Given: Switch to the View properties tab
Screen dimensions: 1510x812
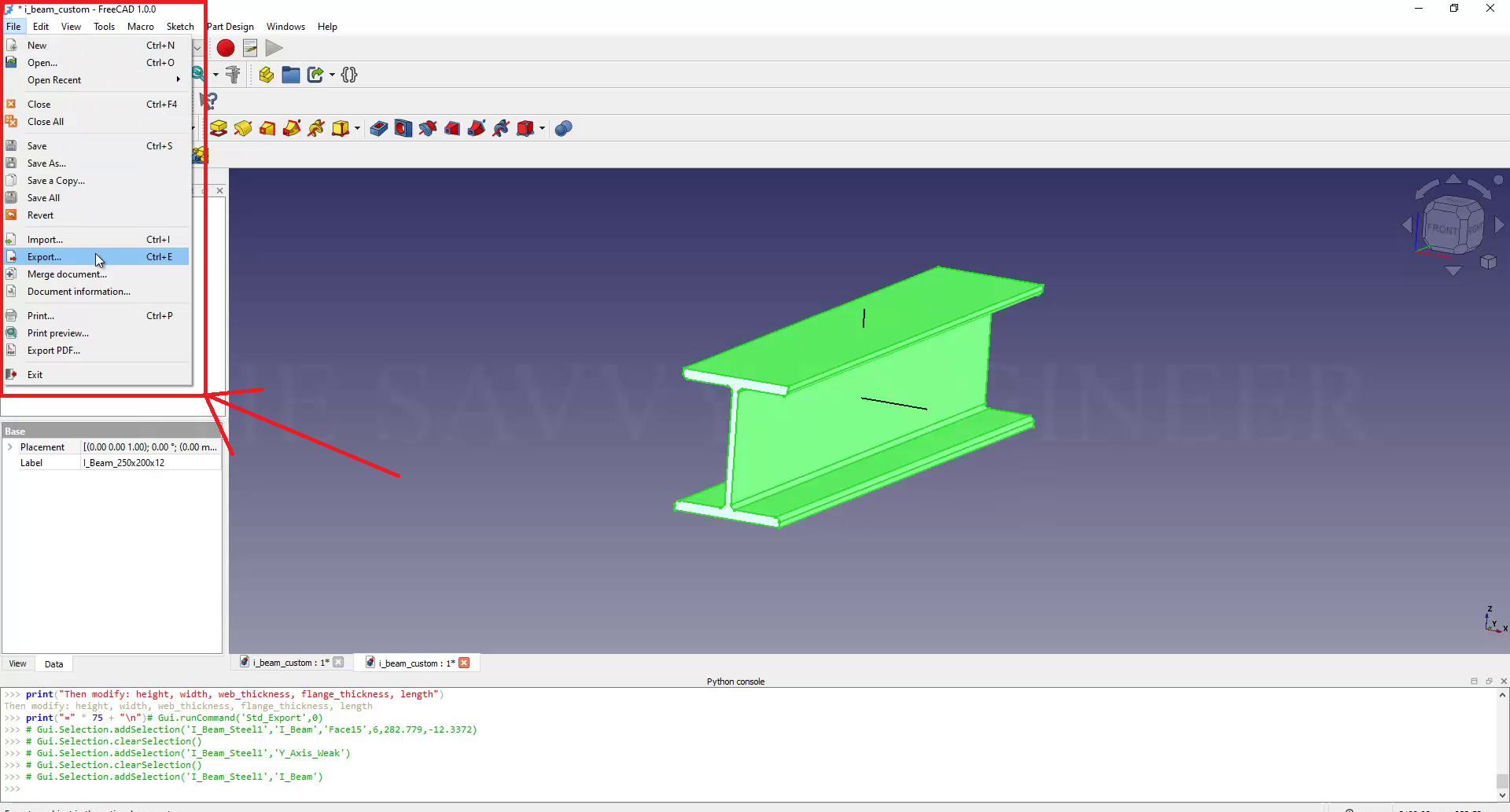Looking at the screenshot, I should coord(17,664).
